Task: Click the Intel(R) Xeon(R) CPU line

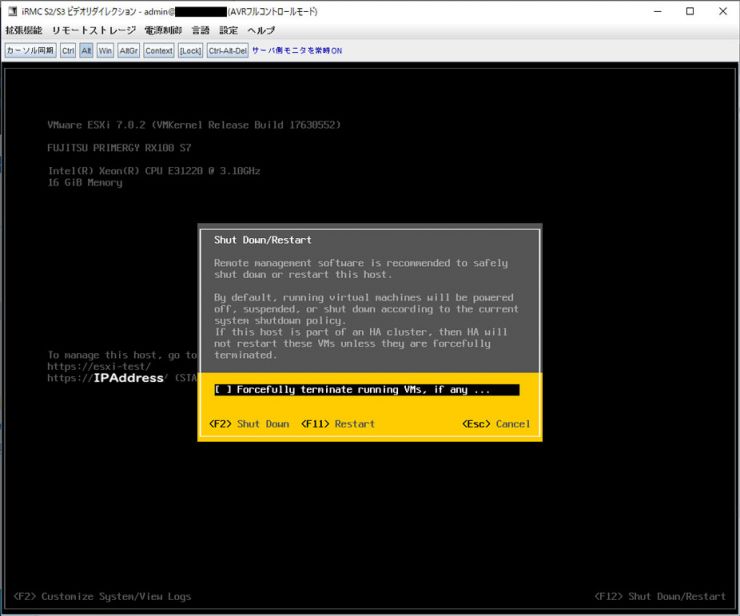Action: (154, 171)
